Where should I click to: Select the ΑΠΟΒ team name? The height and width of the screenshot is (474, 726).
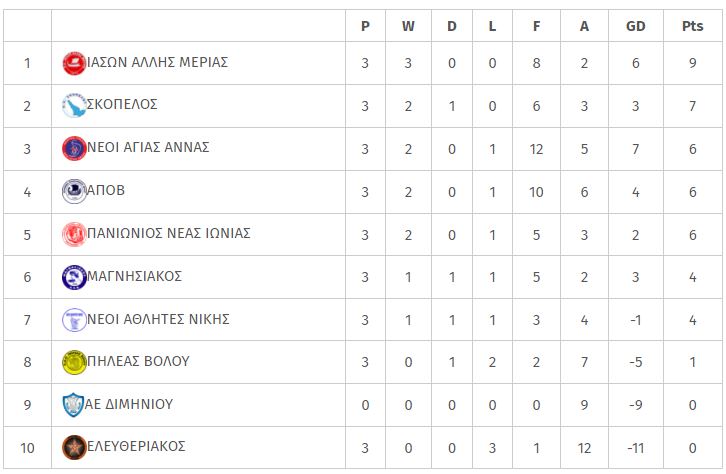click(x=106, y=190)
